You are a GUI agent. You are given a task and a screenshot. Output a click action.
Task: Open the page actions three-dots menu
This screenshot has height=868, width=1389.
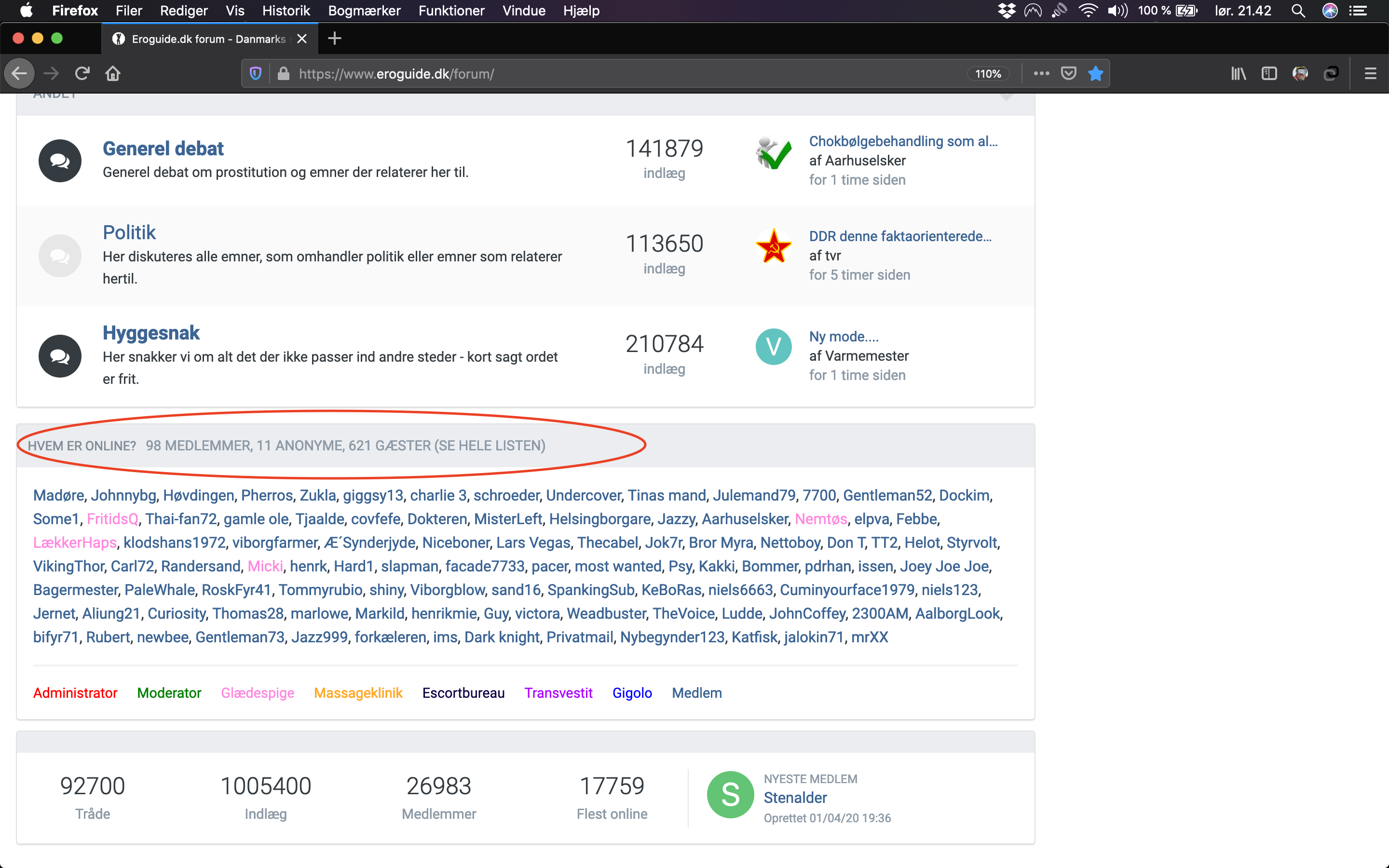pos(1041,73)
